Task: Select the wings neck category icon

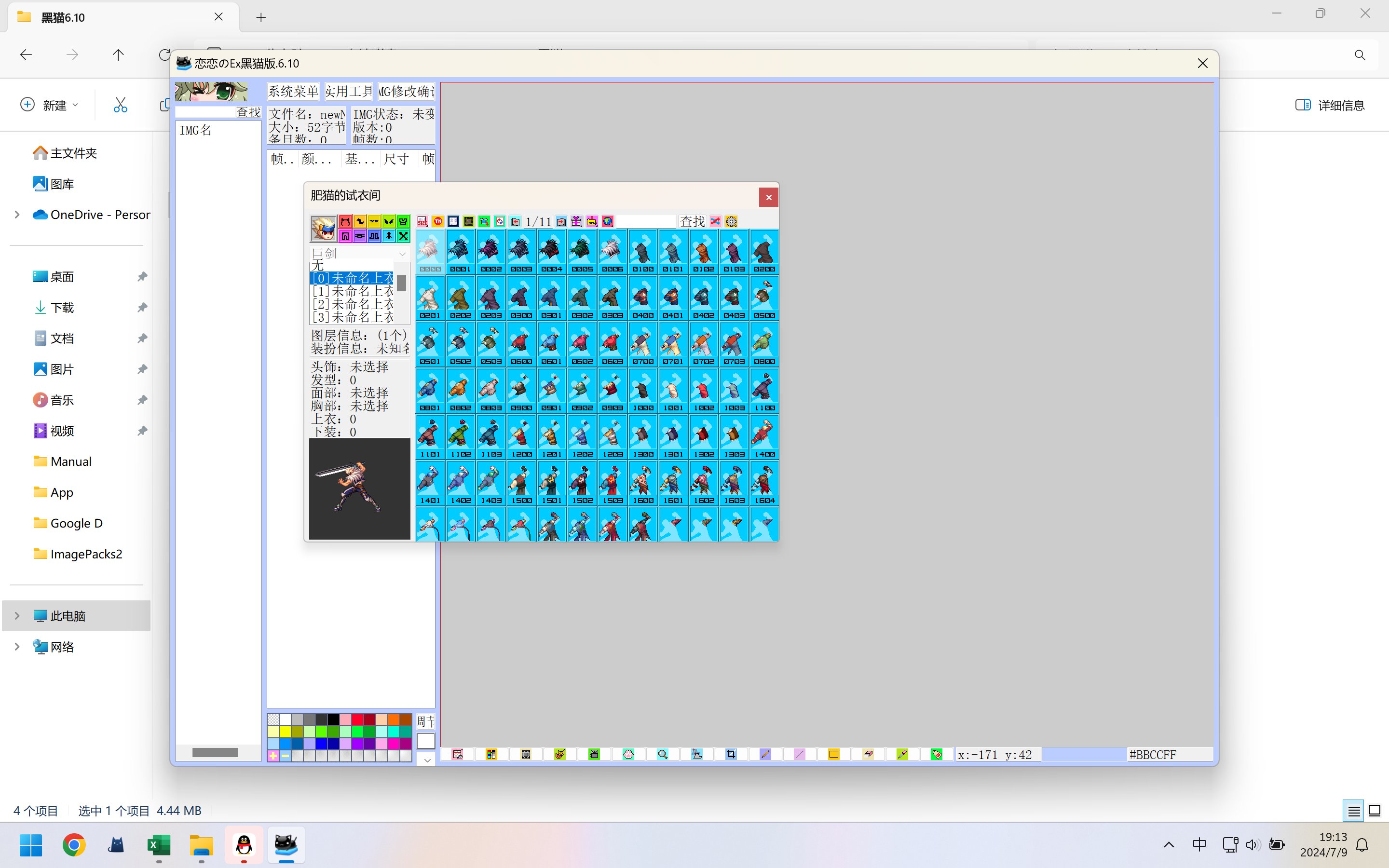Action: [x=389, y=222]
